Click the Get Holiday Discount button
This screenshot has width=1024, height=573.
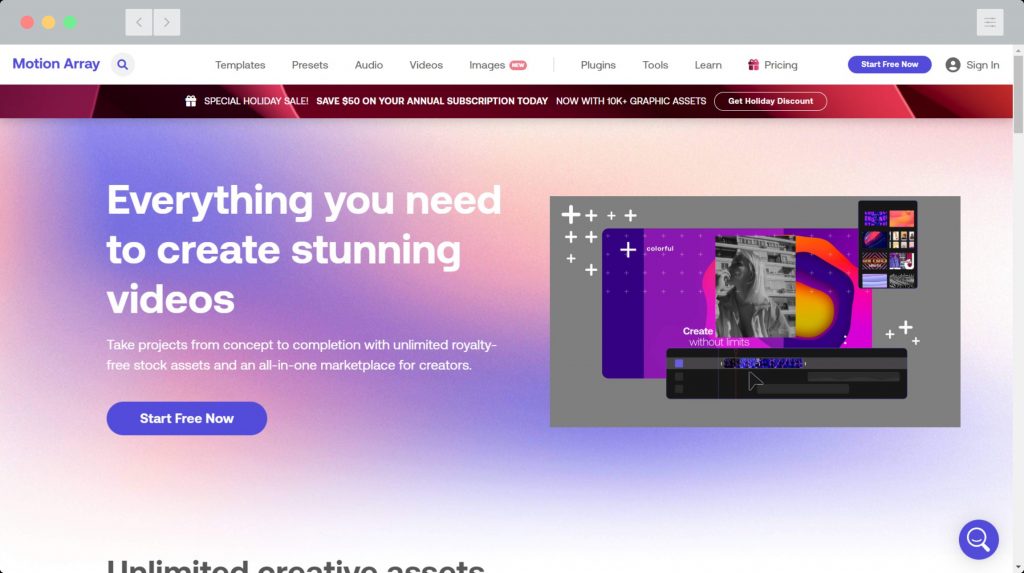pyautogui.click(x=771, y=101)
